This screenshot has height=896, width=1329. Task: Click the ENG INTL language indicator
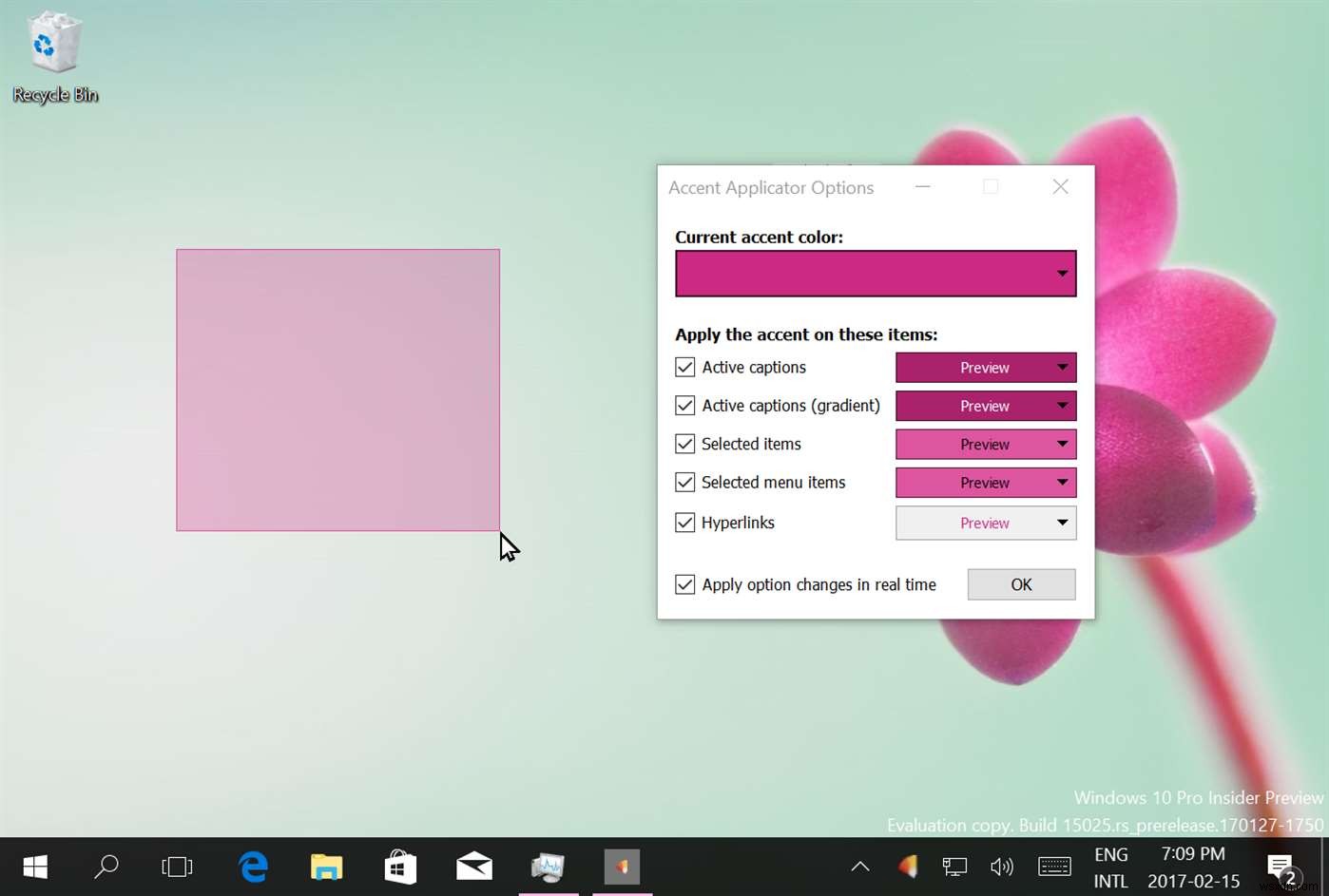(x=1110, y=867)
